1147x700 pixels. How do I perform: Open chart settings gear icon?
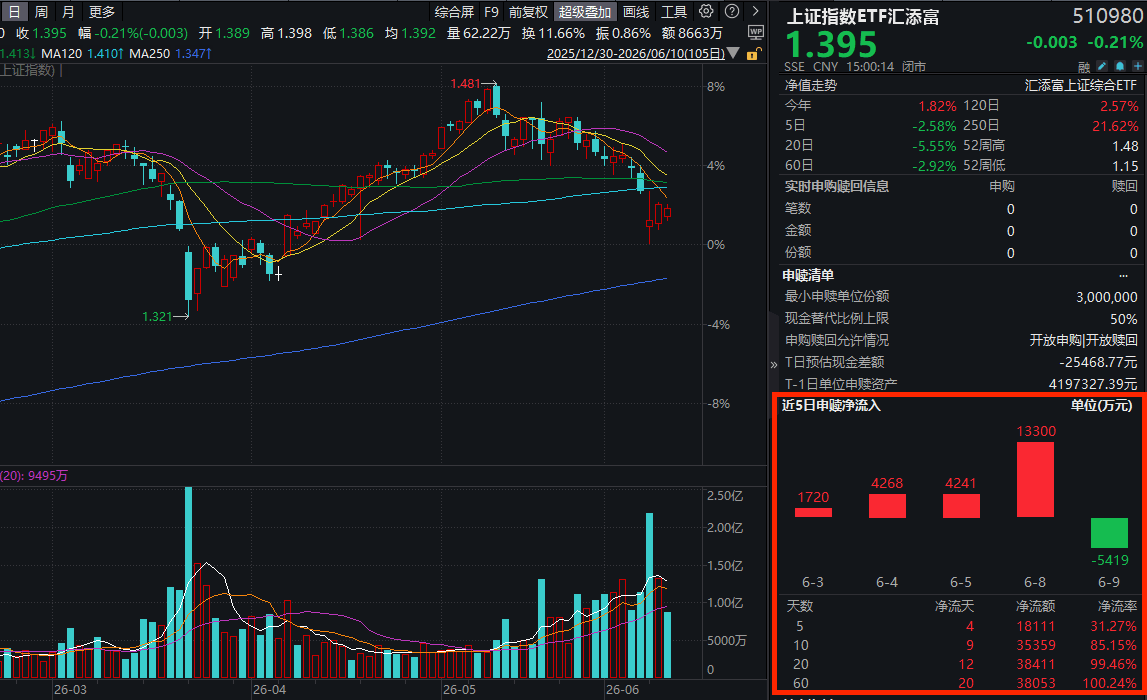click(x=706, y=11)
